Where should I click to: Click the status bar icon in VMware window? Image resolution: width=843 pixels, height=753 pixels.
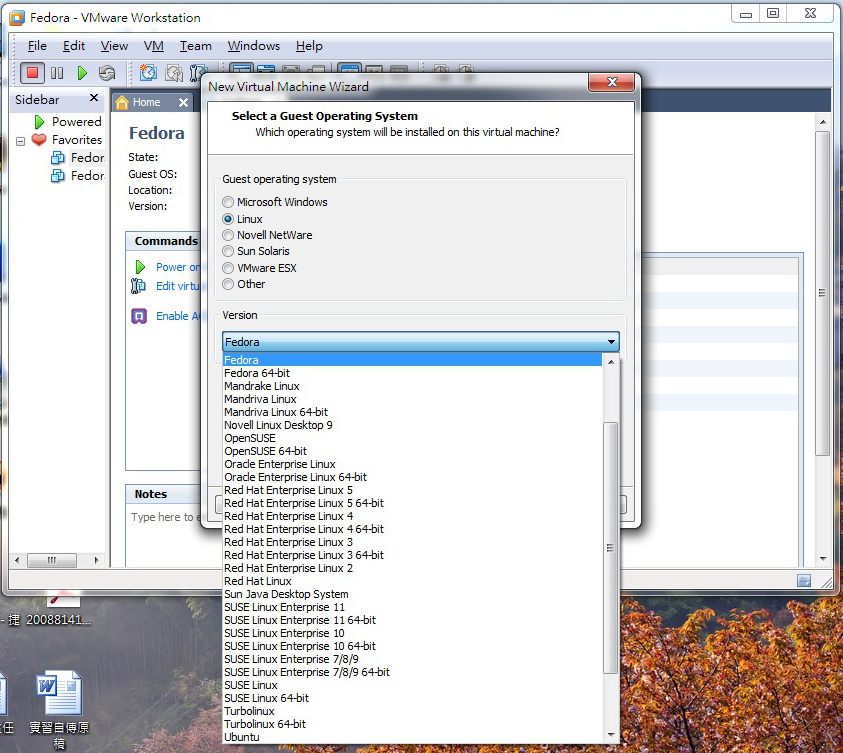804,580
